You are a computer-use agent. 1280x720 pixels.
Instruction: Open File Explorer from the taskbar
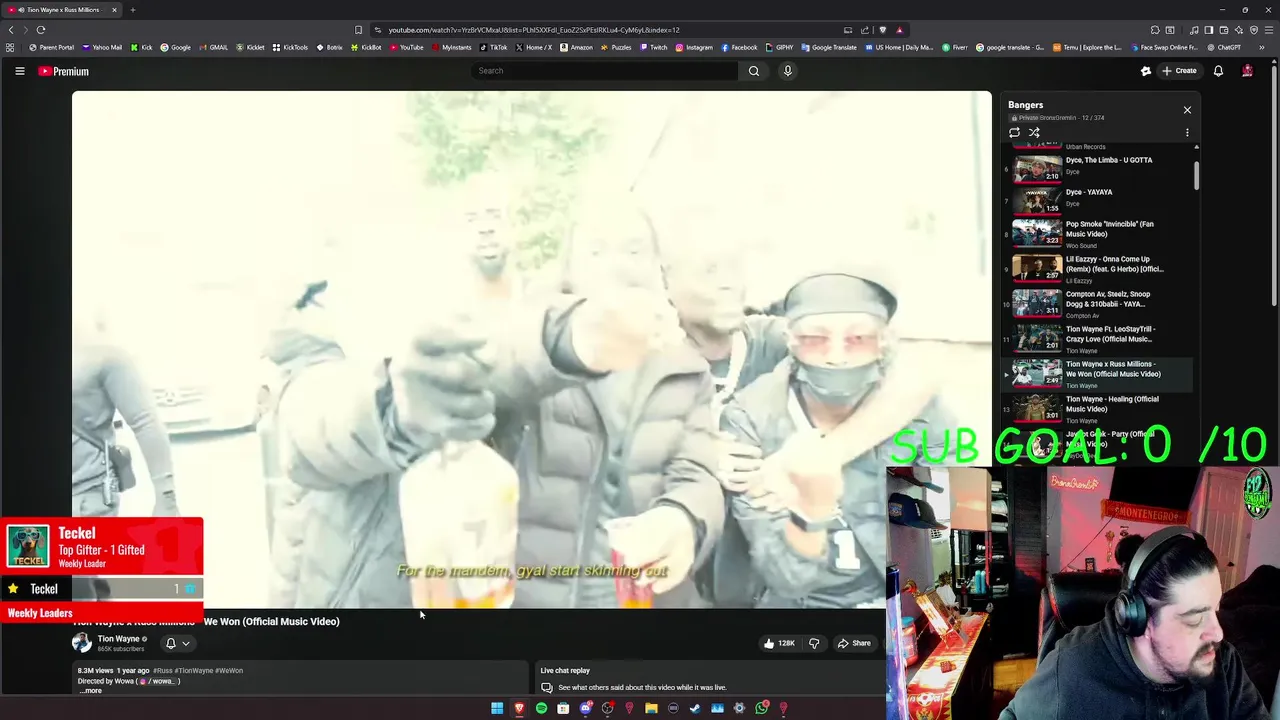click(x=651, y=708)
